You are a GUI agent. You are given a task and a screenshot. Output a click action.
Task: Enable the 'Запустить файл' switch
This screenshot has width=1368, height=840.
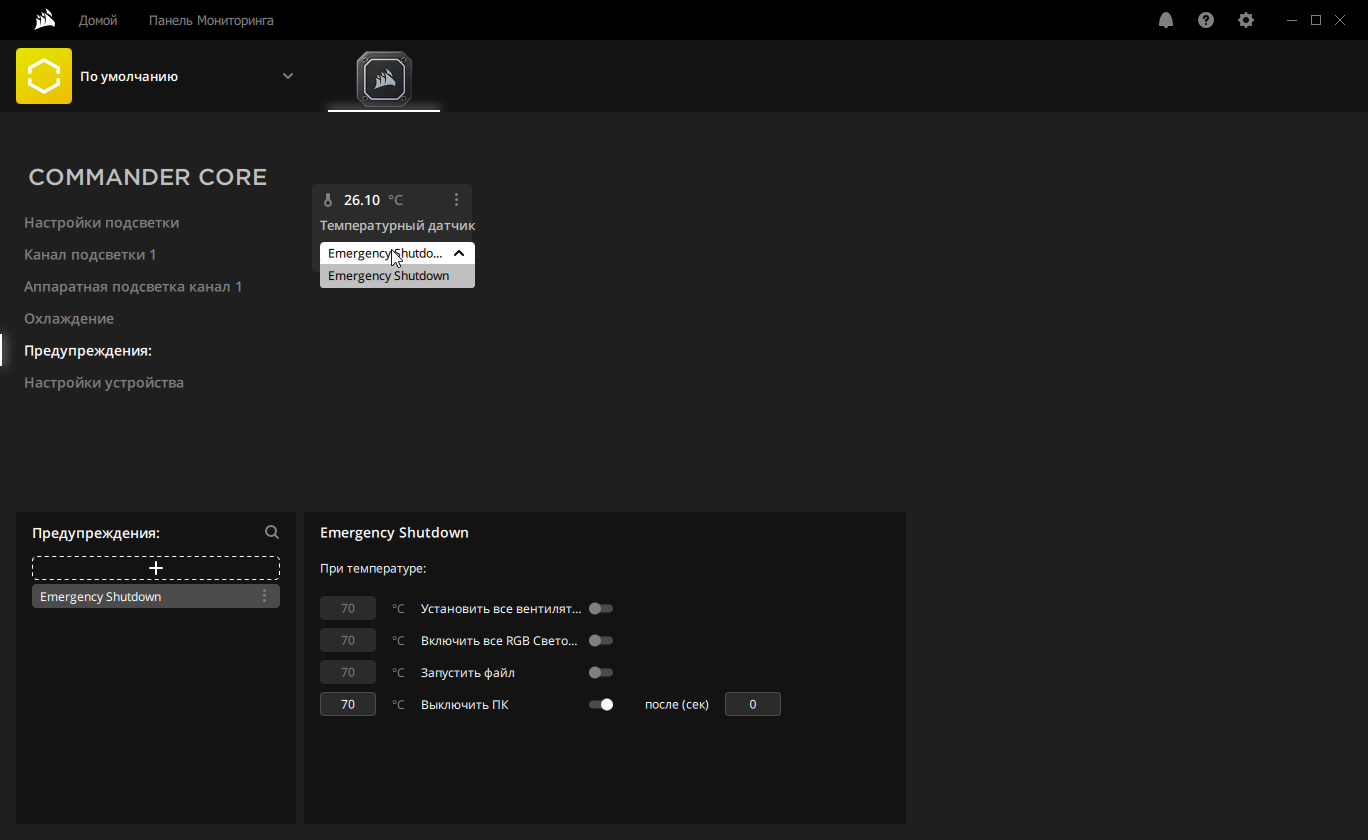(x=601, y=672)
